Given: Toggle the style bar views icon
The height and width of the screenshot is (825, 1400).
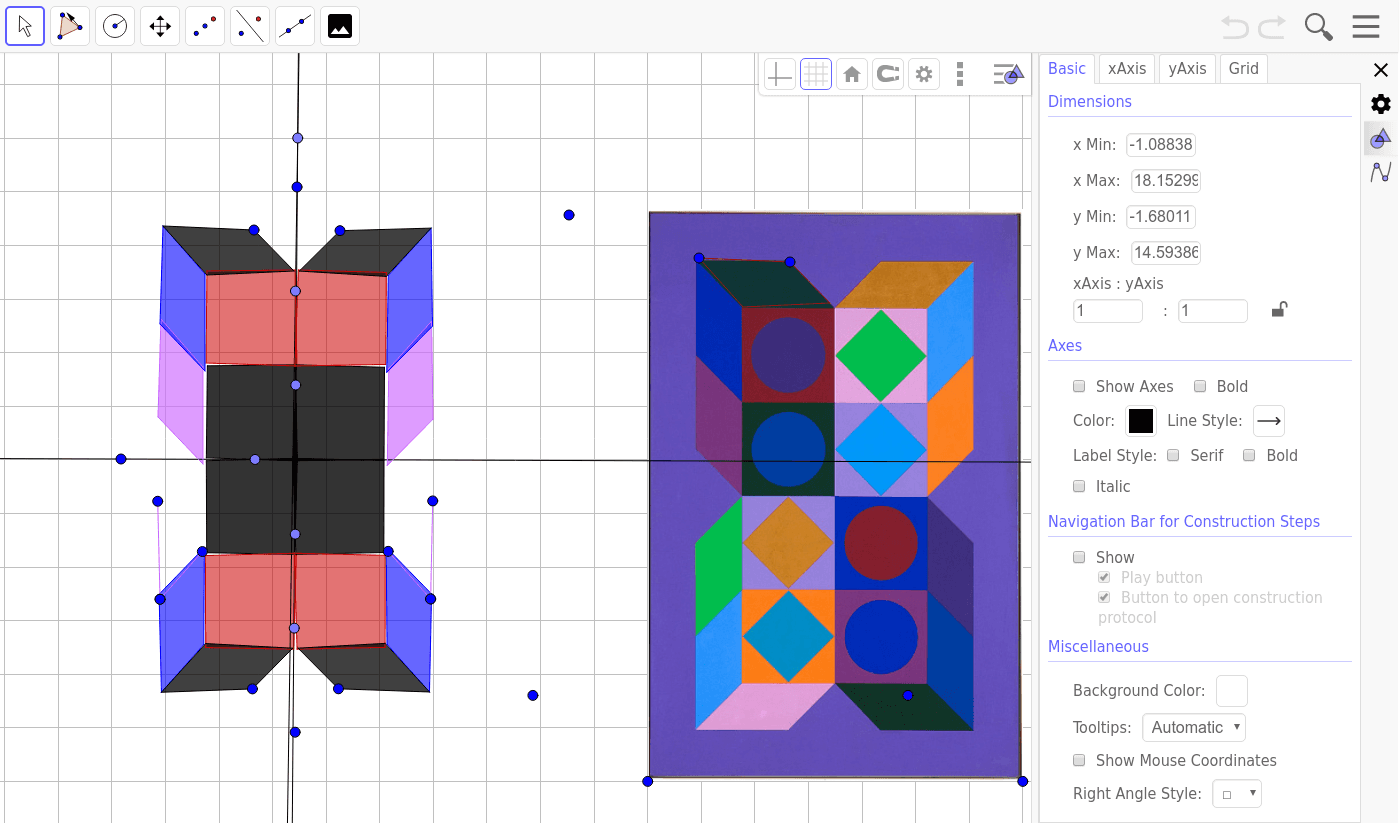Looking at the screenshot, I should pyautogui.click(x=1009, y=74).
